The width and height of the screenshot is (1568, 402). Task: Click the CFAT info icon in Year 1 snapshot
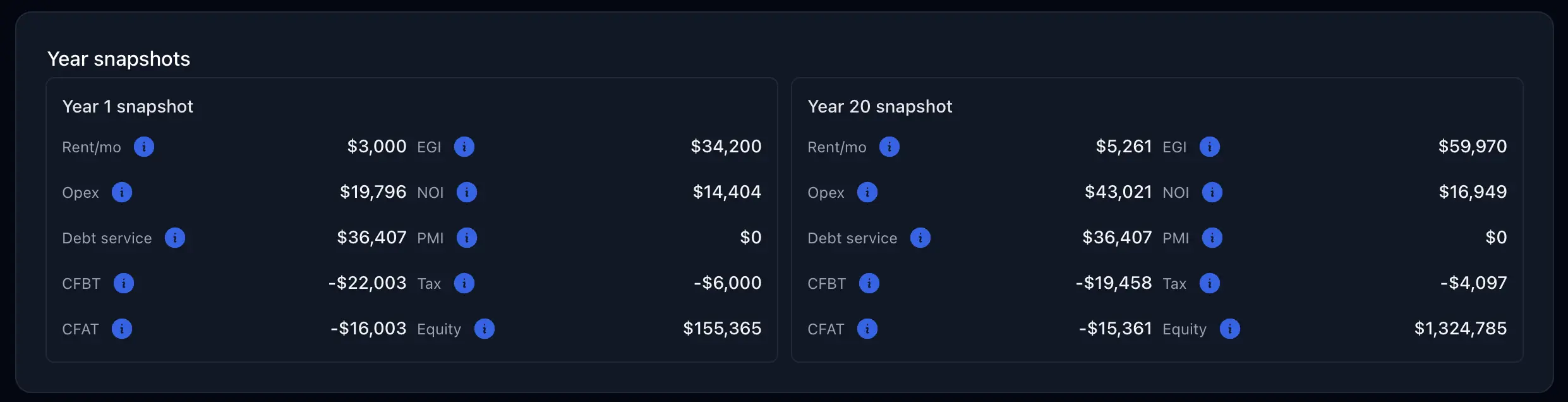(123, 329)
